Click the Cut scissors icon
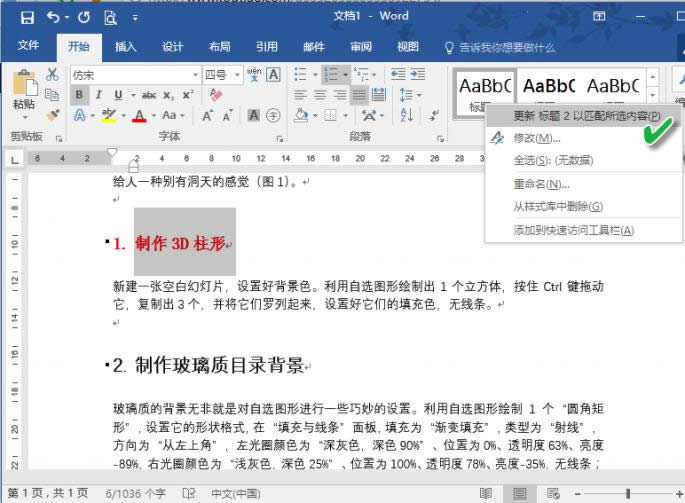685x503 pixels. [x=53, y=76]
